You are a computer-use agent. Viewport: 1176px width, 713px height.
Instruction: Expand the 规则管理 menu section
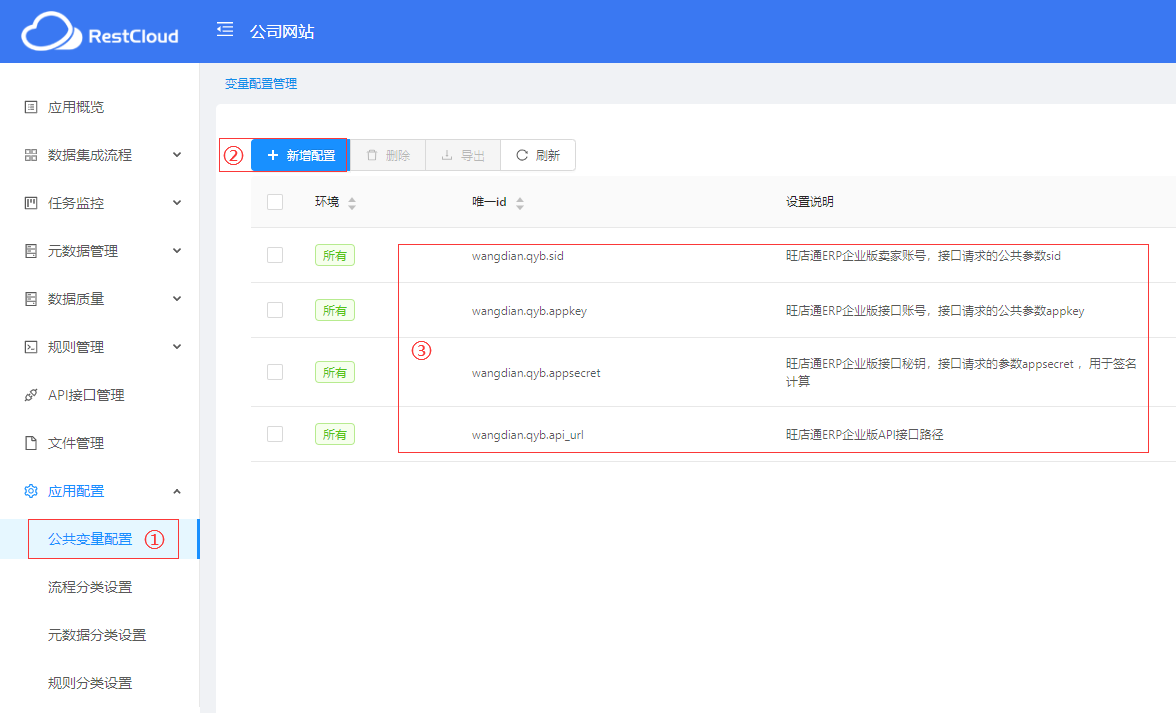(x=177, y=347)
